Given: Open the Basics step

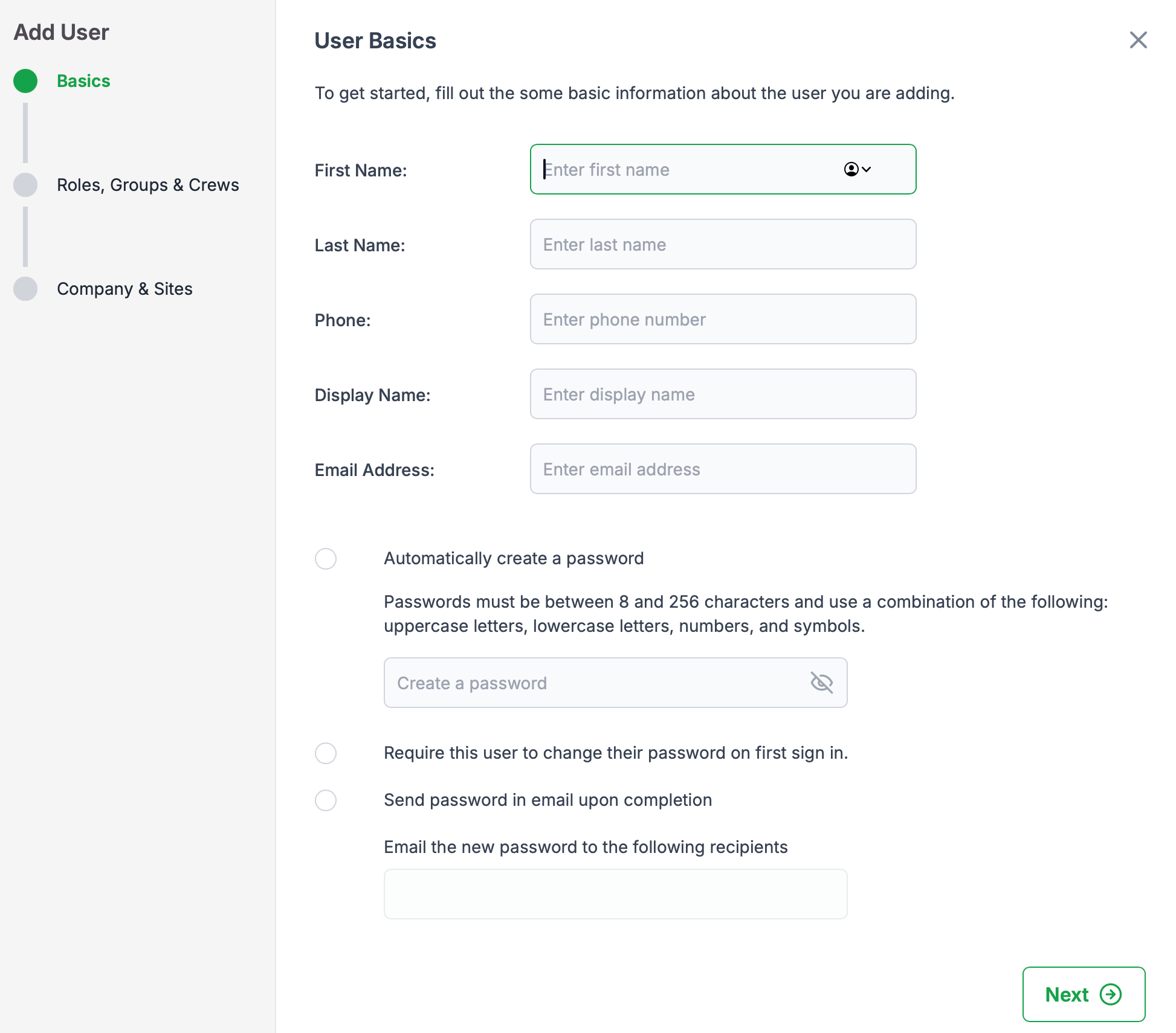Looking at the screenshot, I should pos(83,81).
